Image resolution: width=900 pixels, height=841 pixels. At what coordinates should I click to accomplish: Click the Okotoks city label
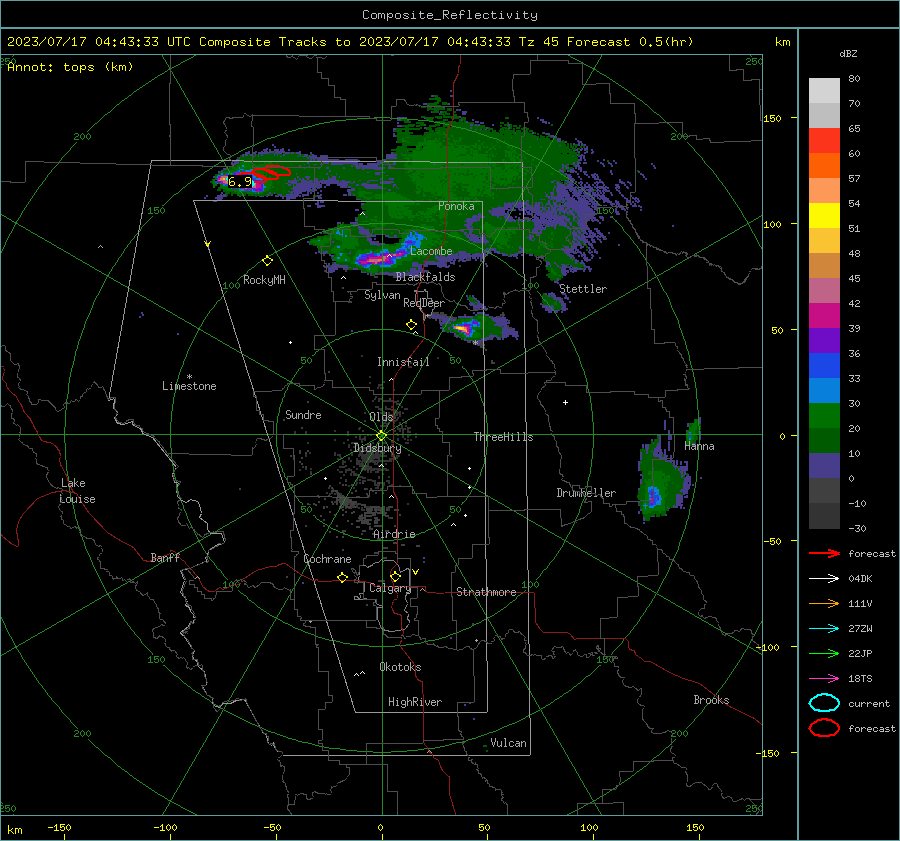point(400,667)
